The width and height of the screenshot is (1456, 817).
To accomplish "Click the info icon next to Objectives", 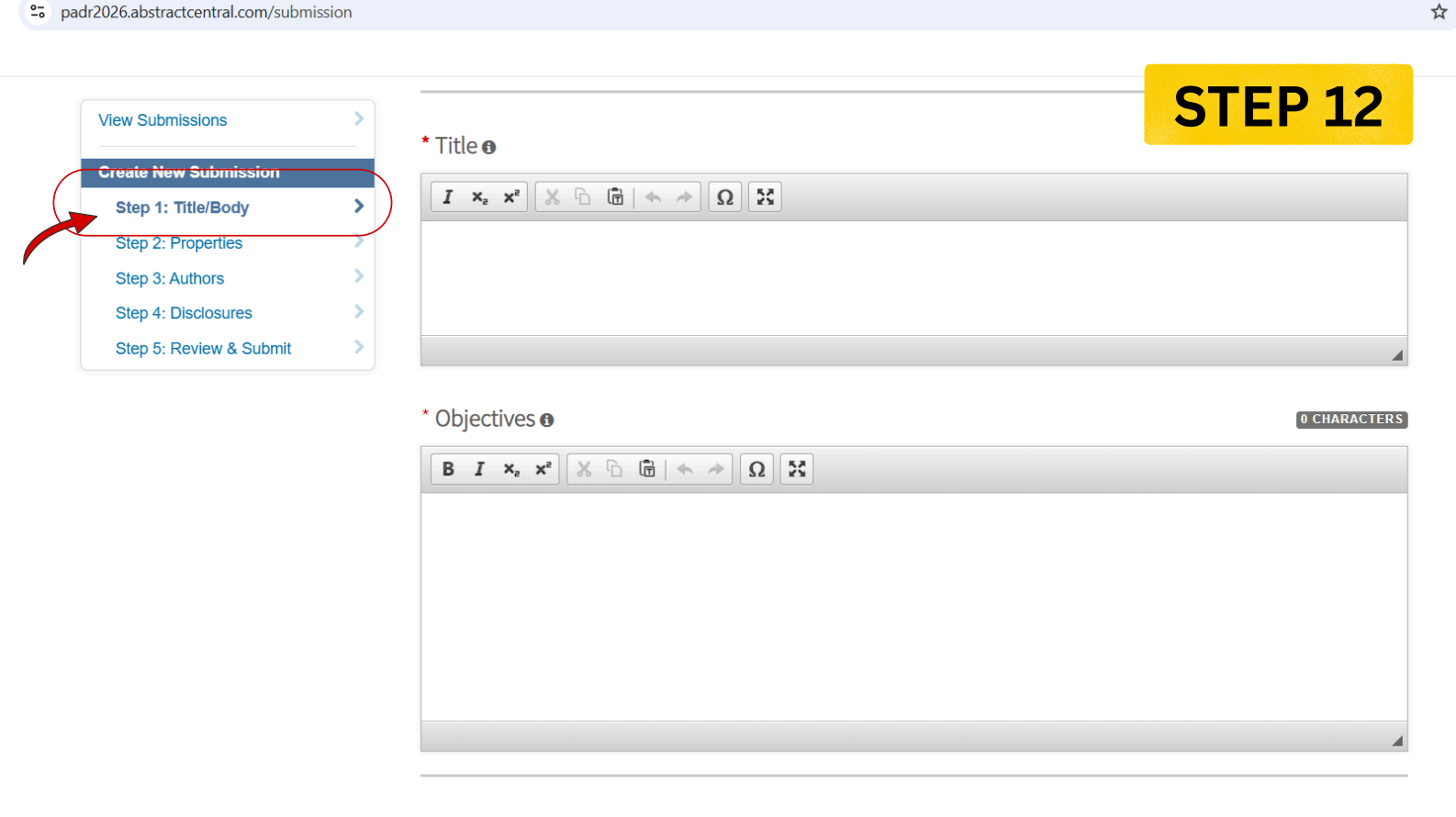I will [x=547, y=420].
